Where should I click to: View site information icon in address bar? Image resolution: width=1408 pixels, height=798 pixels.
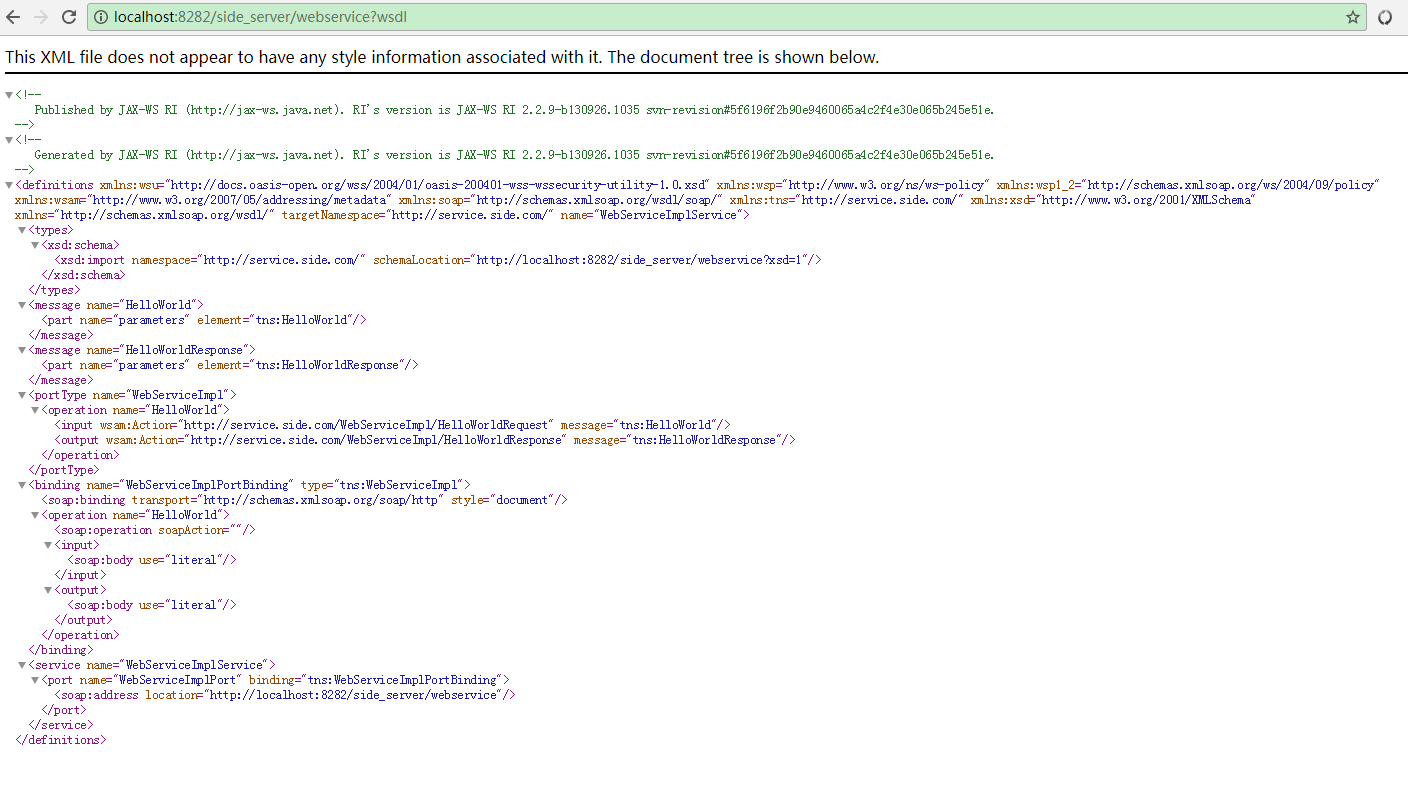[x=101, y=17]
